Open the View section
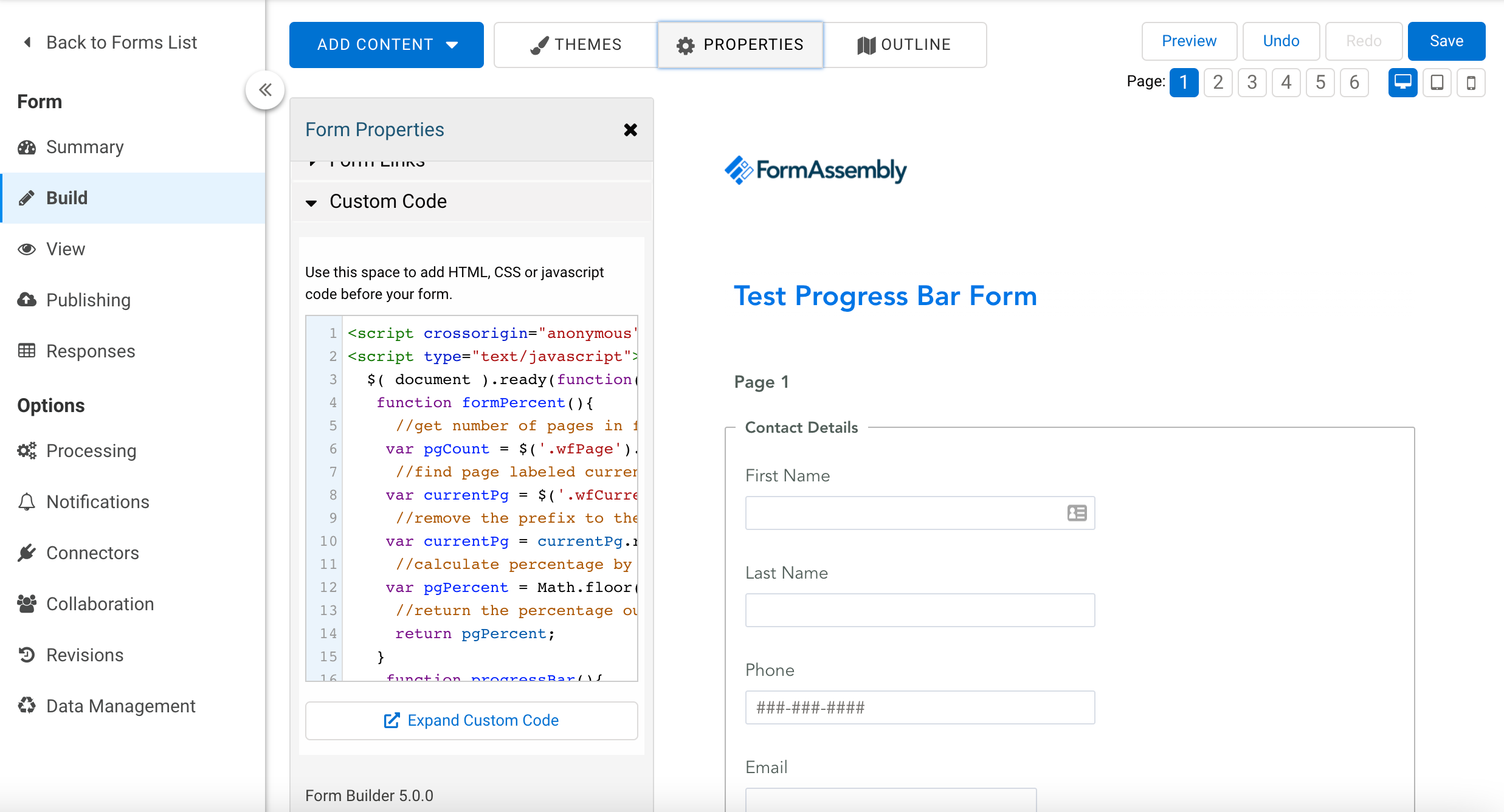 tap(133, 249)
